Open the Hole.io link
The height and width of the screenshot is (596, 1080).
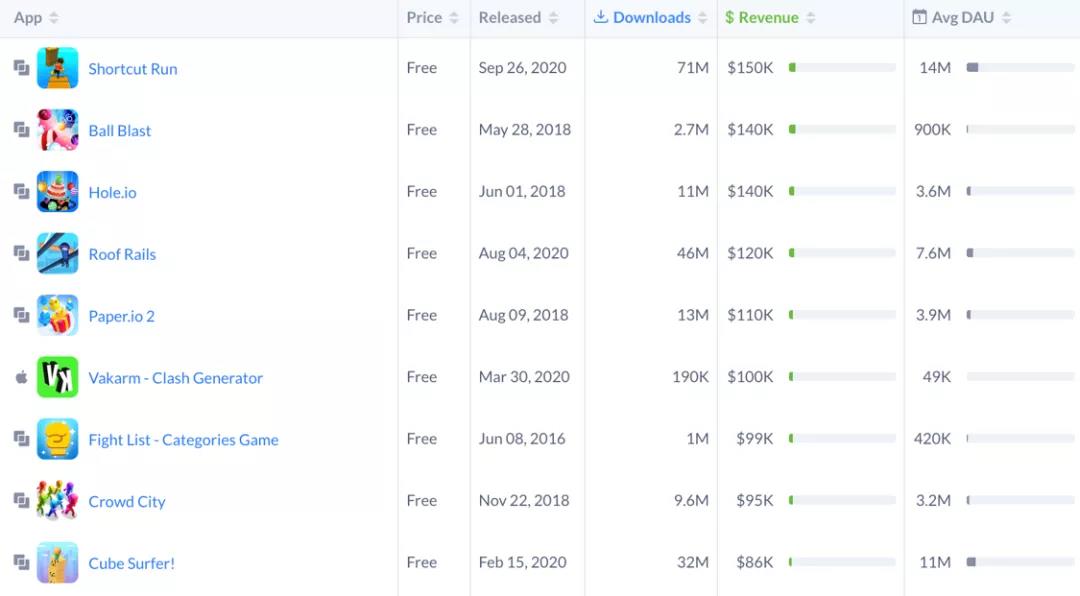112,192
